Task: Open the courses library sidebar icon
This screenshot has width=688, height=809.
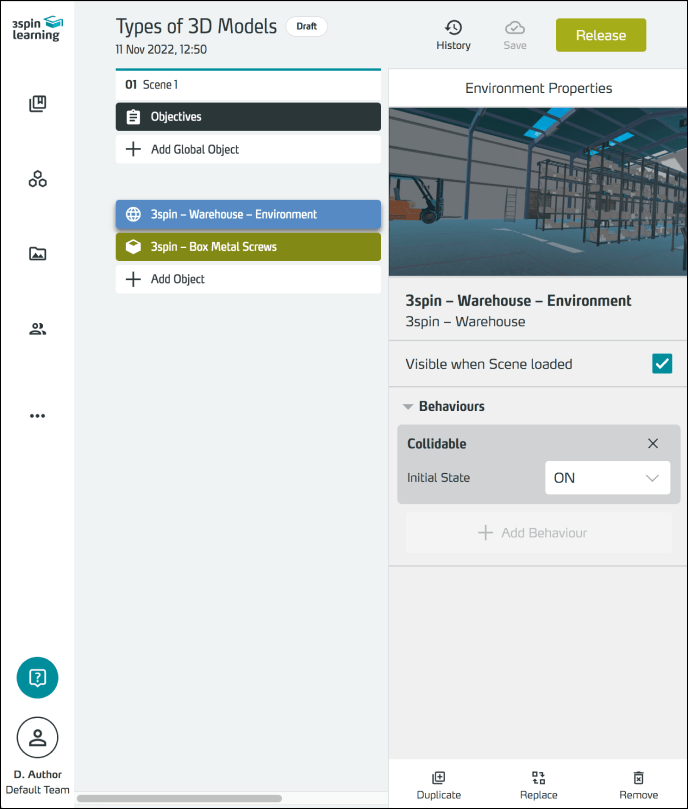Action: click(37, 104)
